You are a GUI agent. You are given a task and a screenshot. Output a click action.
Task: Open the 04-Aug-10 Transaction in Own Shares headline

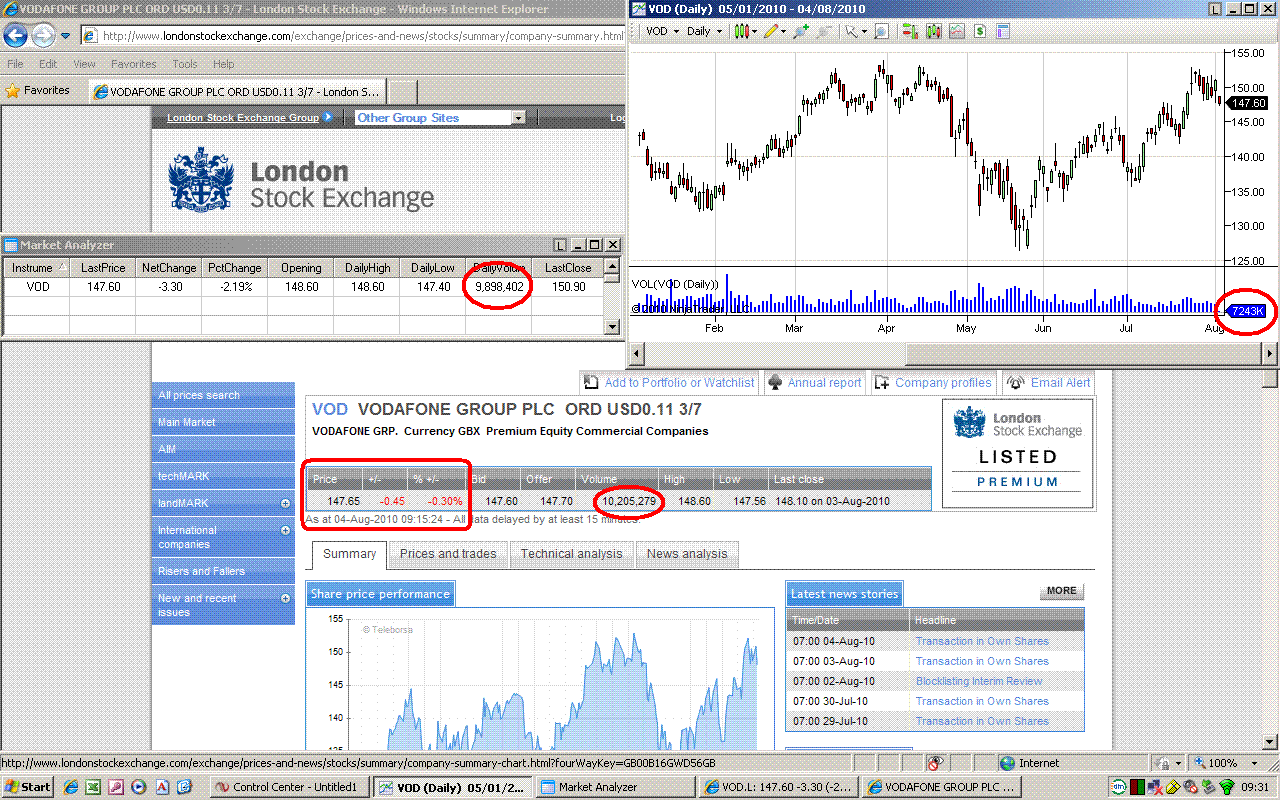click(x=982, y=641)
